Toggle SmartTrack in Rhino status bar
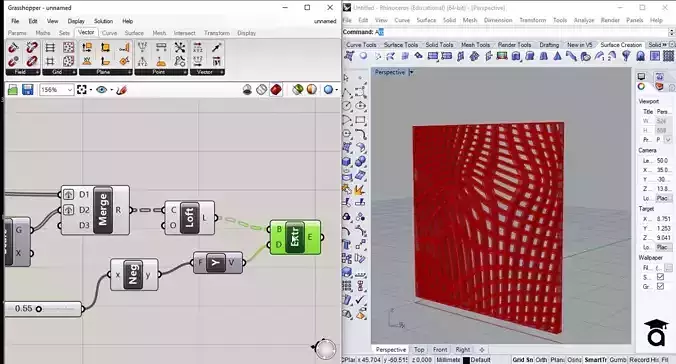Image resolution: width=676 pixels, height=364 pixels. tap(595, 360)
